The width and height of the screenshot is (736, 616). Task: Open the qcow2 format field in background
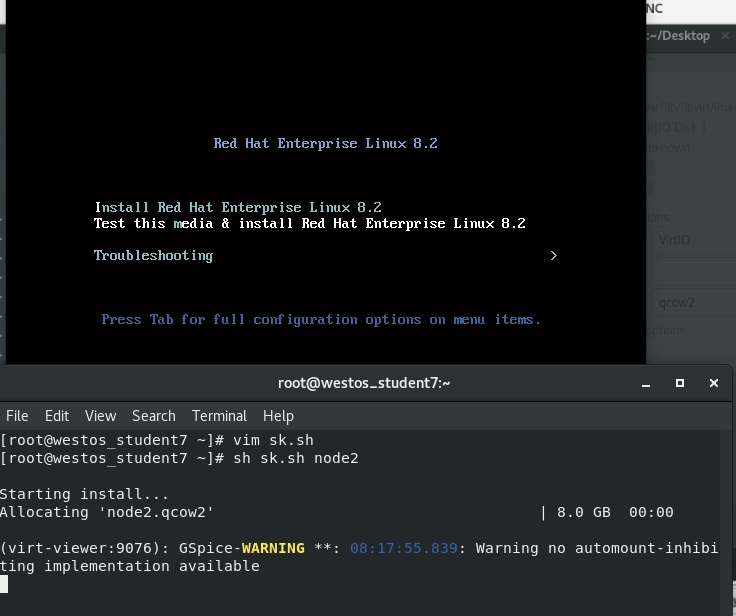[694, 303]
